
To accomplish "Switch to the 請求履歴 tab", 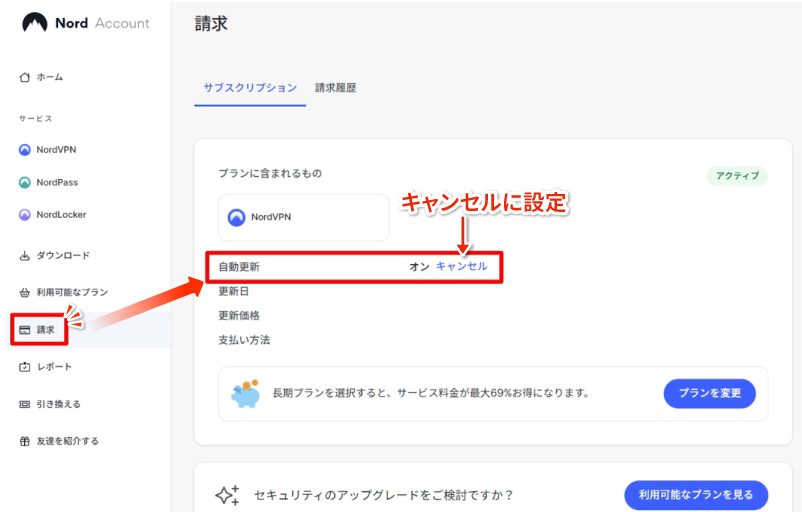I will pos(335,88).
